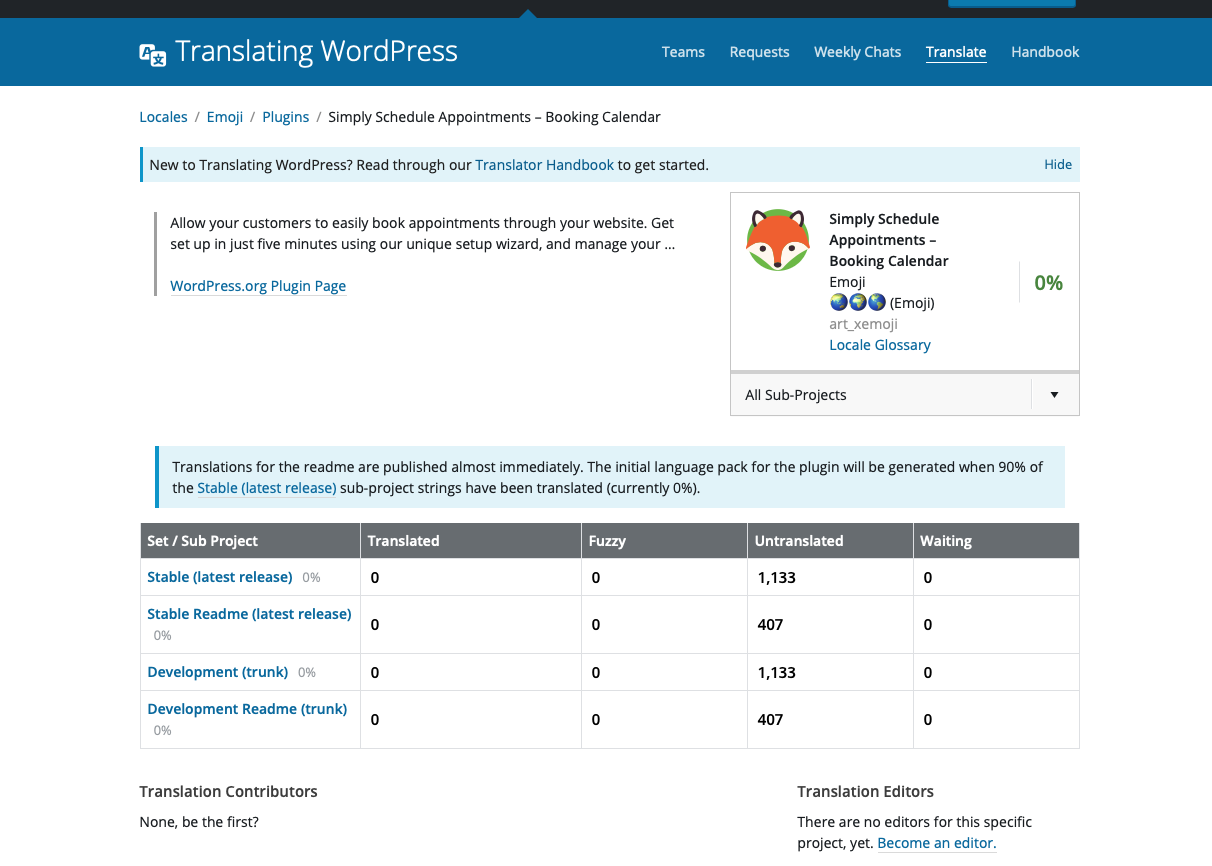Click the fox plugin icon for Simply Schedule Appointments
The width and height of the screenshot is (1212, 866).
(778, 240)
